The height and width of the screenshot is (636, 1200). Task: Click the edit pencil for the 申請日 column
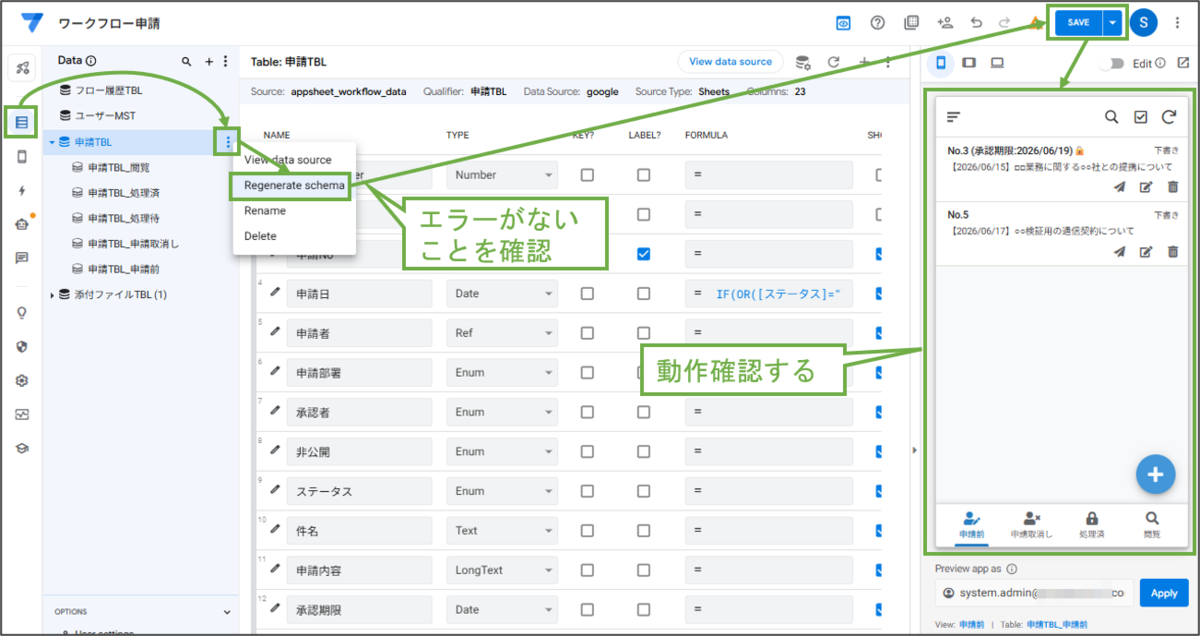(275, 292)
